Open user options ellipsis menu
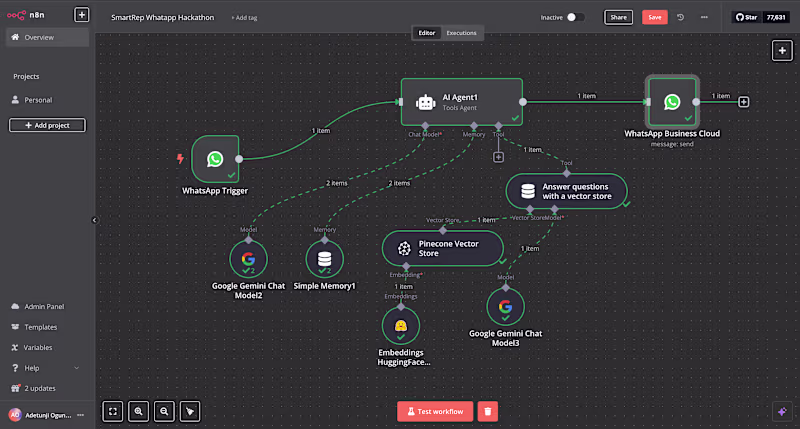 point(81,415)
